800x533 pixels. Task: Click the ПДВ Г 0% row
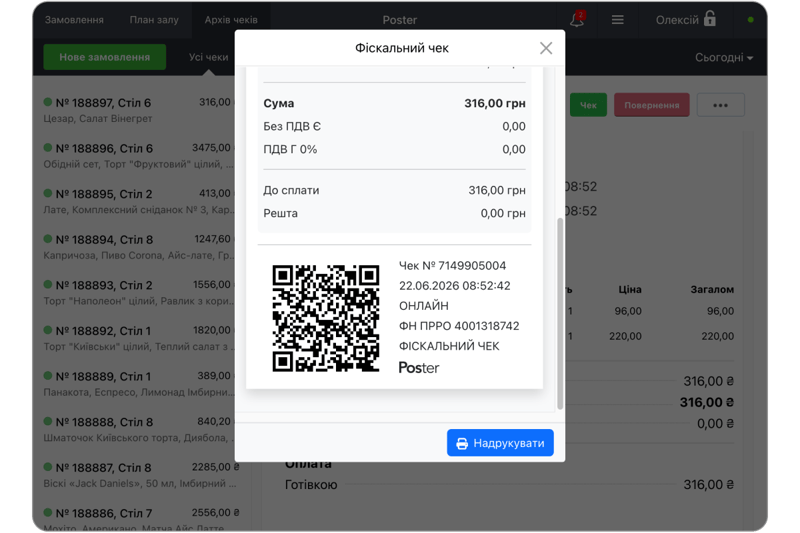[394, 149]
